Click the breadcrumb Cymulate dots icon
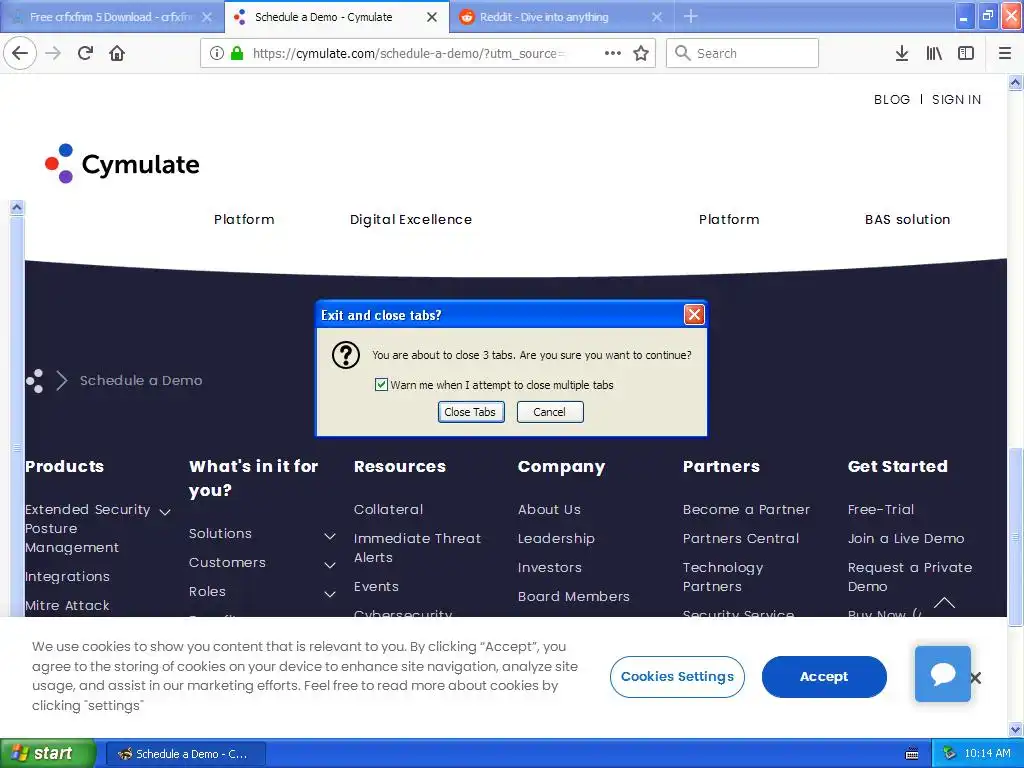 pos(35,381)
